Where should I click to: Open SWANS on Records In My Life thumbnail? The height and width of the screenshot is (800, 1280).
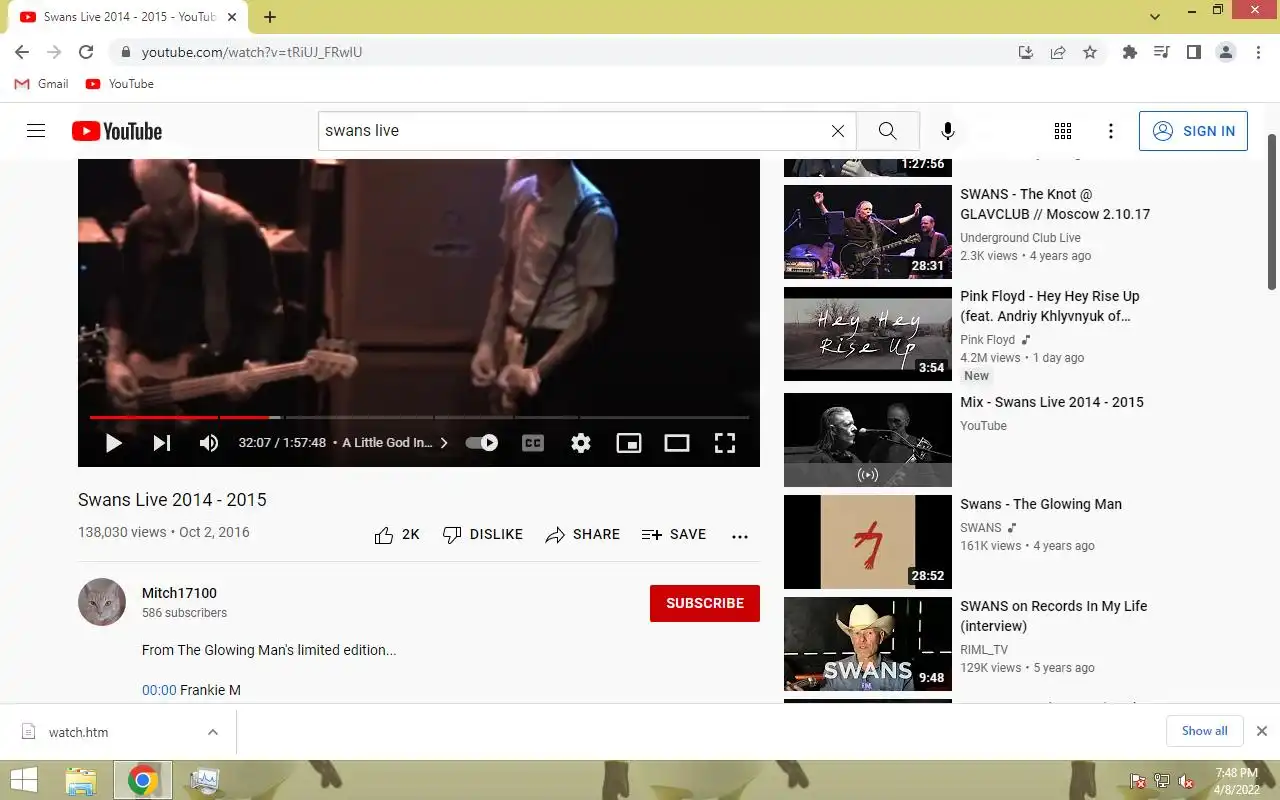[868, 644]
